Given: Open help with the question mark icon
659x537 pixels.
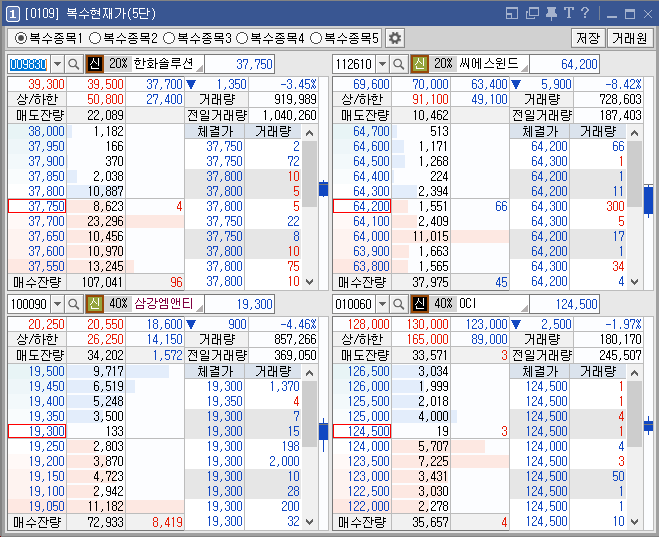Looking at the screenshot, I should tap(585, 13).
